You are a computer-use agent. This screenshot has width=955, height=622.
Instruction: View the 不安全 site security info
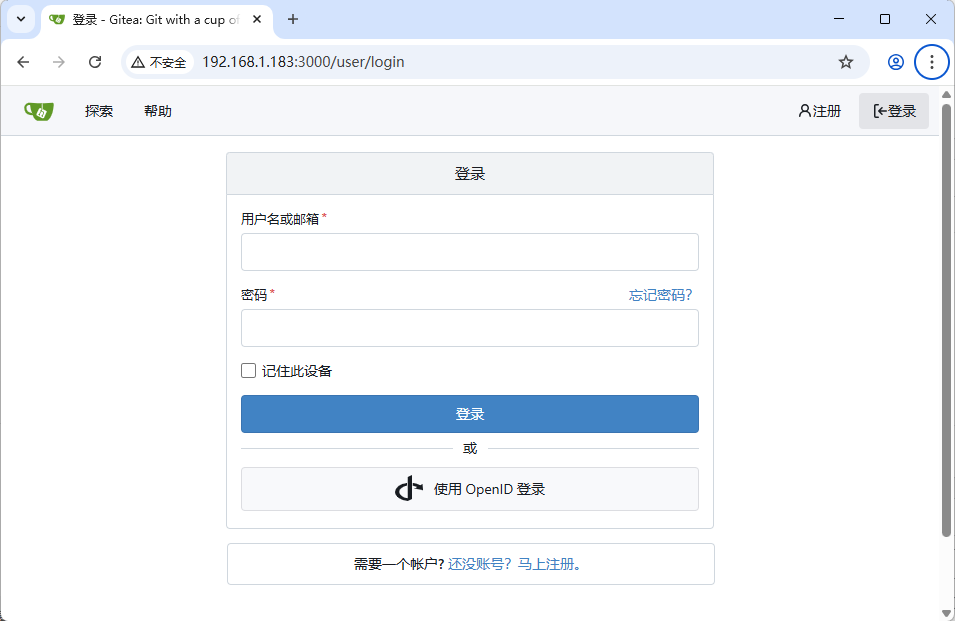pos(160,62)
